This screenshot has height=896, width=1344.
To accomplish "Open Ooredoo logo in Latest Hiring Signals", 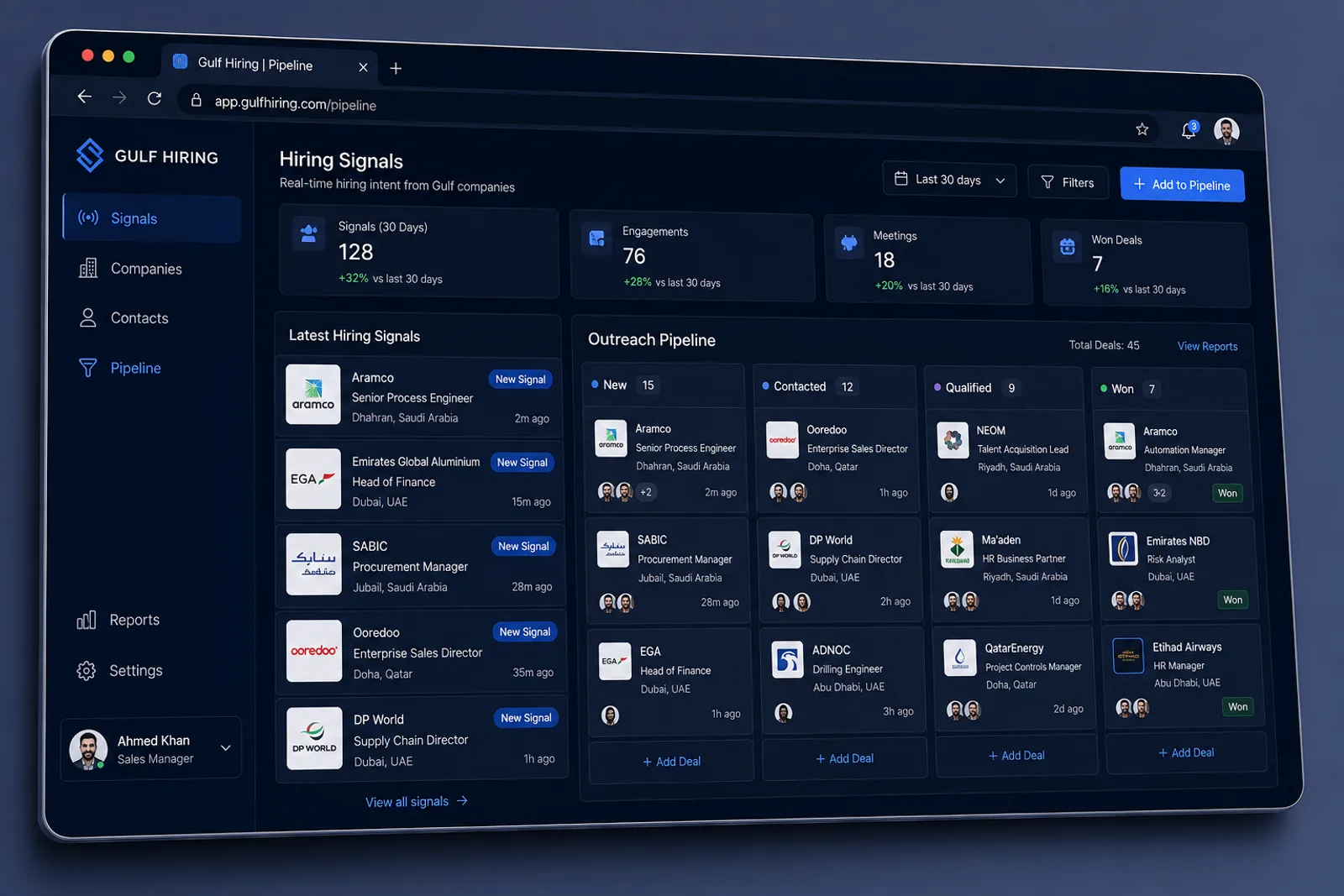I will 314,651.
